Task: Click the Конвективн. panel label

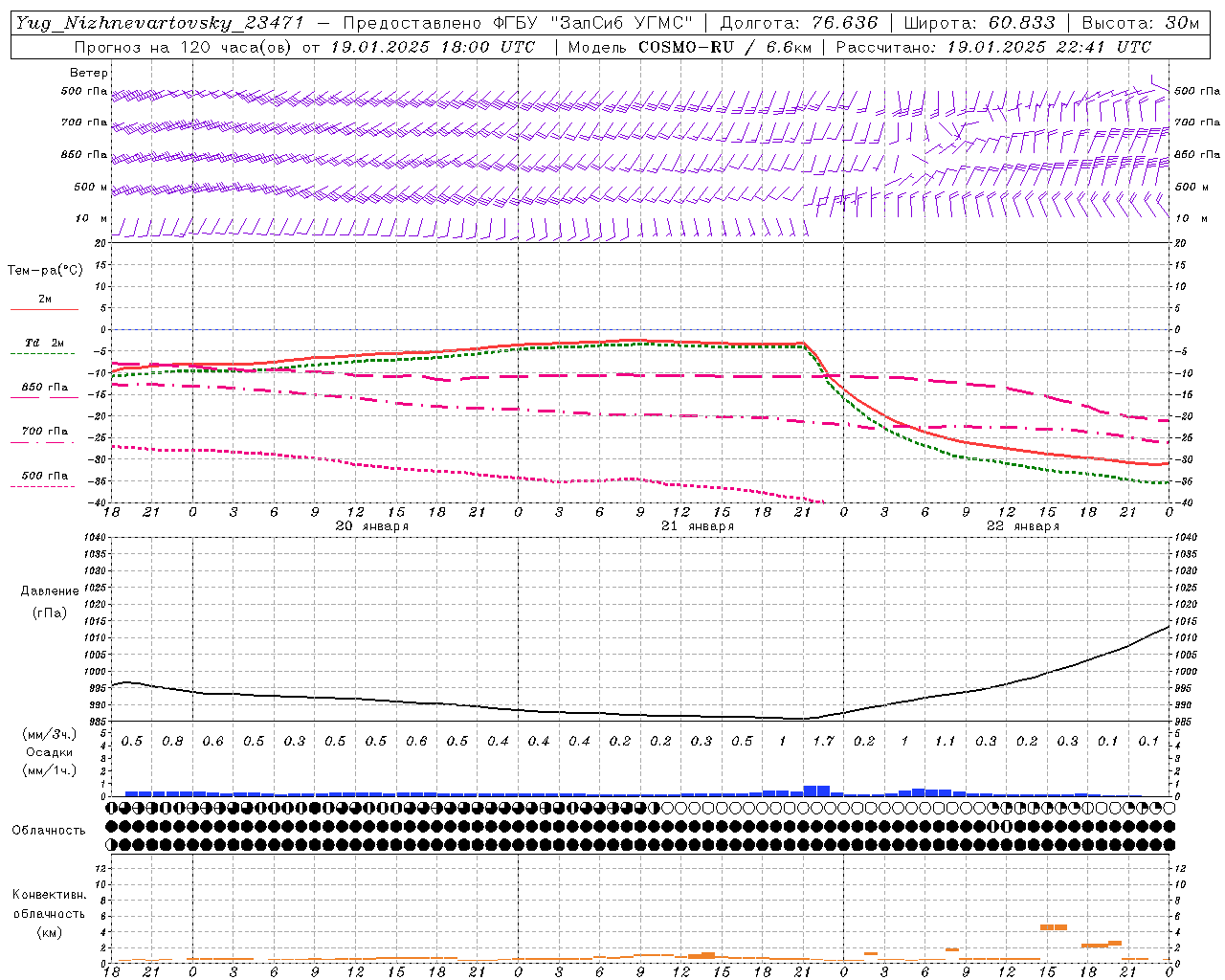Action: pyautogui.click(x=49, y=895)
